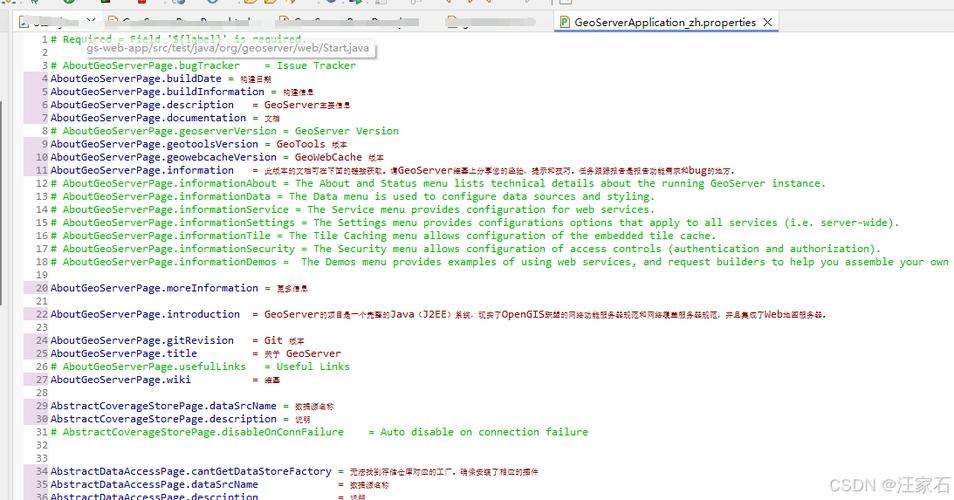Click the AbstractCoverageStorePage.disableOnConnFailure comment

[319, 432]
